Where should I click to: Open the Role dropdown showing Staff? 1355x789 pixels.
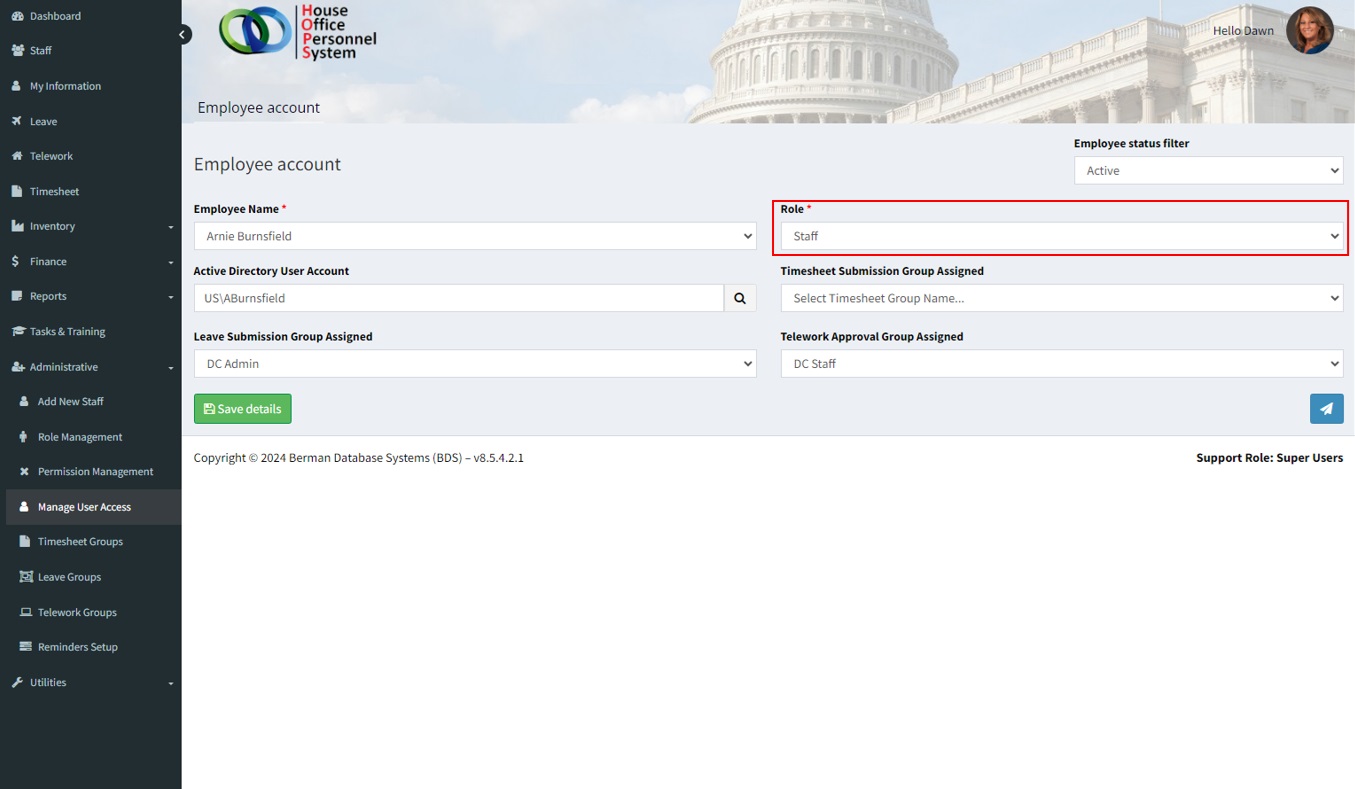click(1061, 236)
